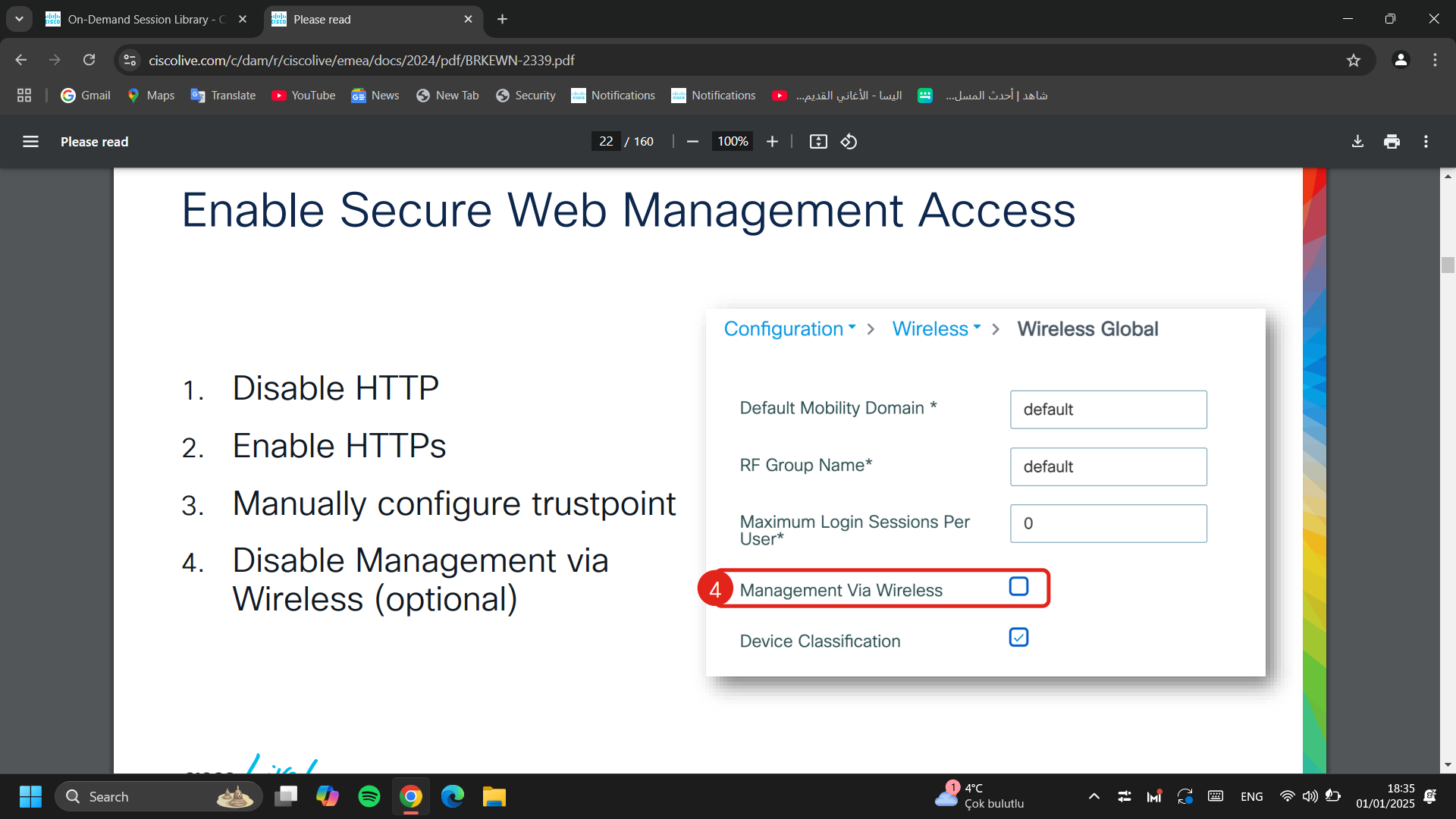Download the PDF document
The image size is (1456, 819).
tap(1357, 141)
